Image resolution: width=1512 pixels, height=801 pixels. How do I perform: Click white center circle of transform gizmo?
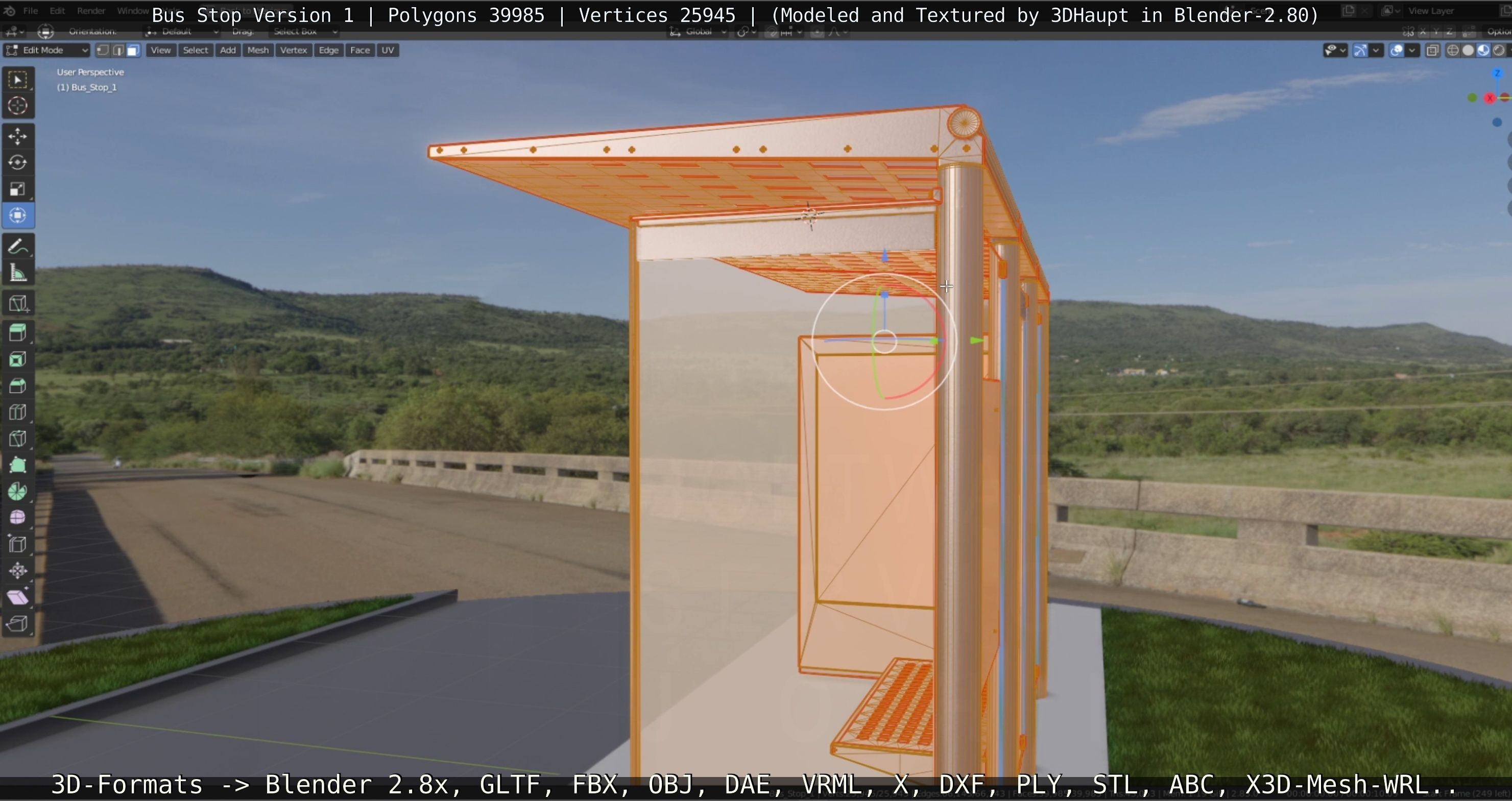[x=884, y=341]
